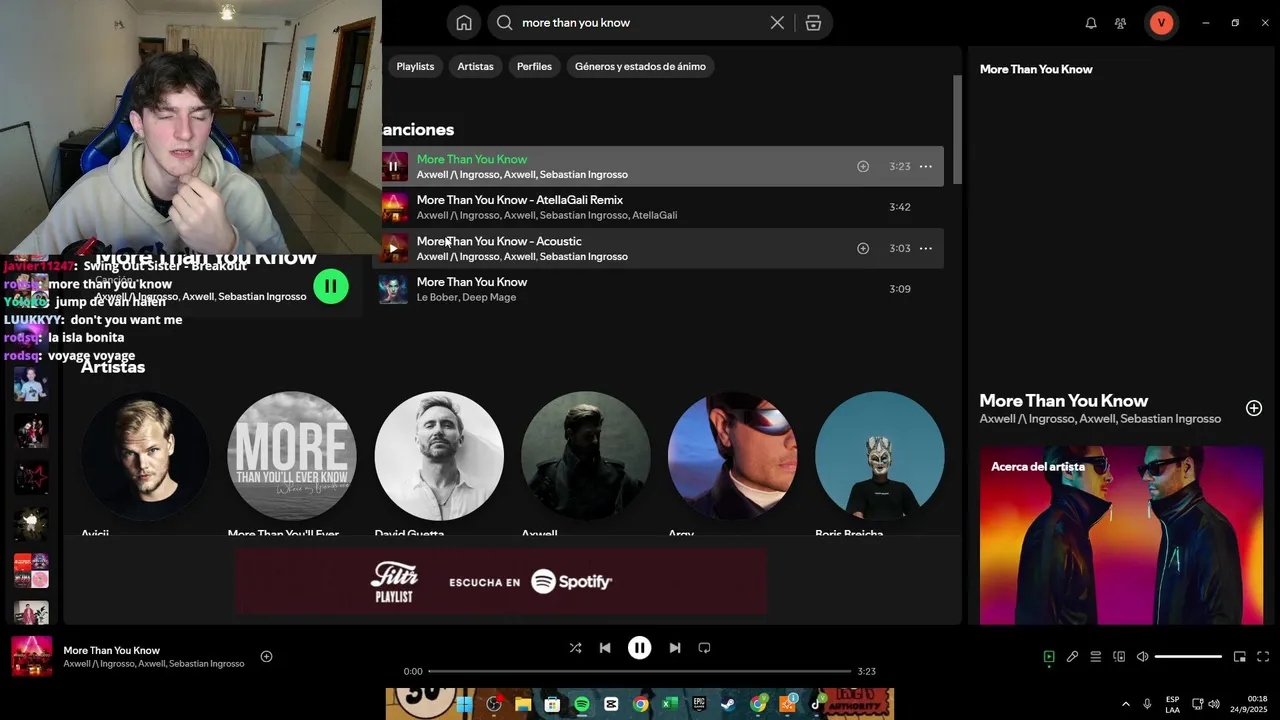Screen dimensions: 1280x720
Task: Open the Browse icon beside the search bar
Action: 813,22
